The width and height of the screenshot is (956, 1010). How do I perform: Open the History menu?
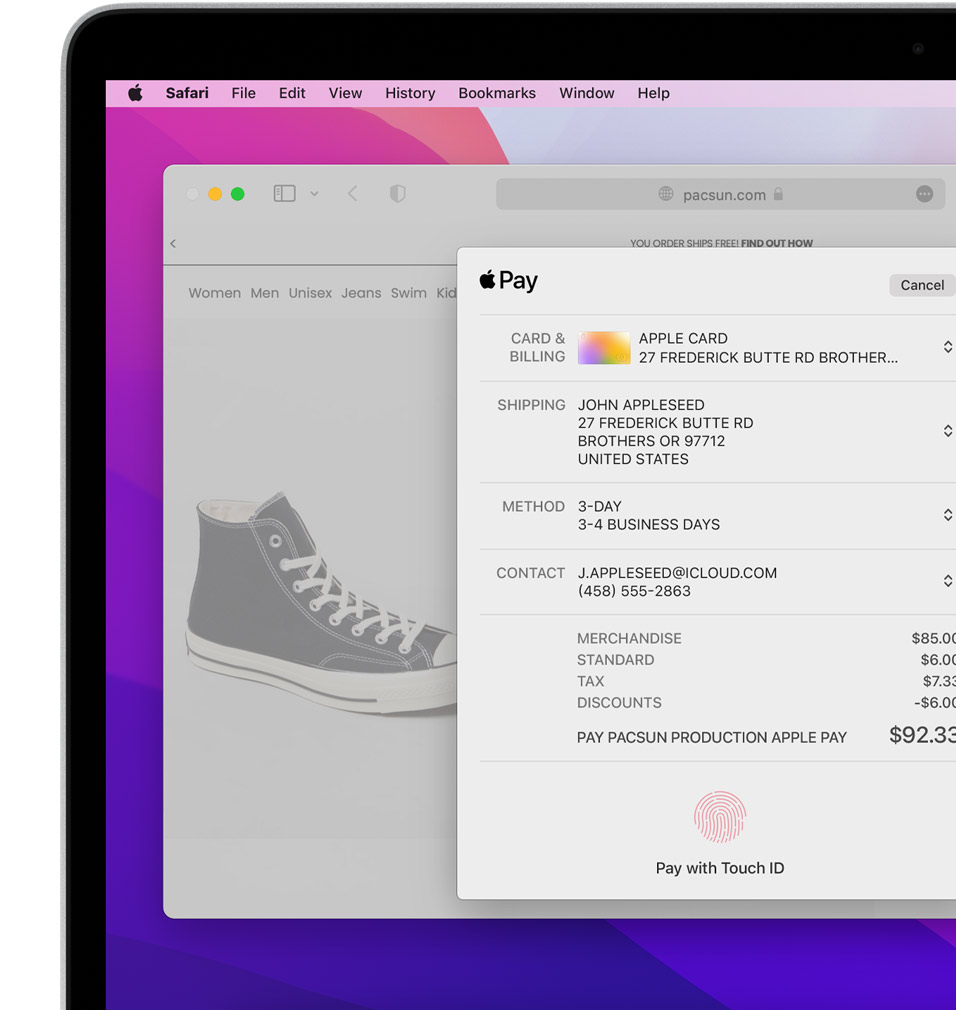(410, 93)
